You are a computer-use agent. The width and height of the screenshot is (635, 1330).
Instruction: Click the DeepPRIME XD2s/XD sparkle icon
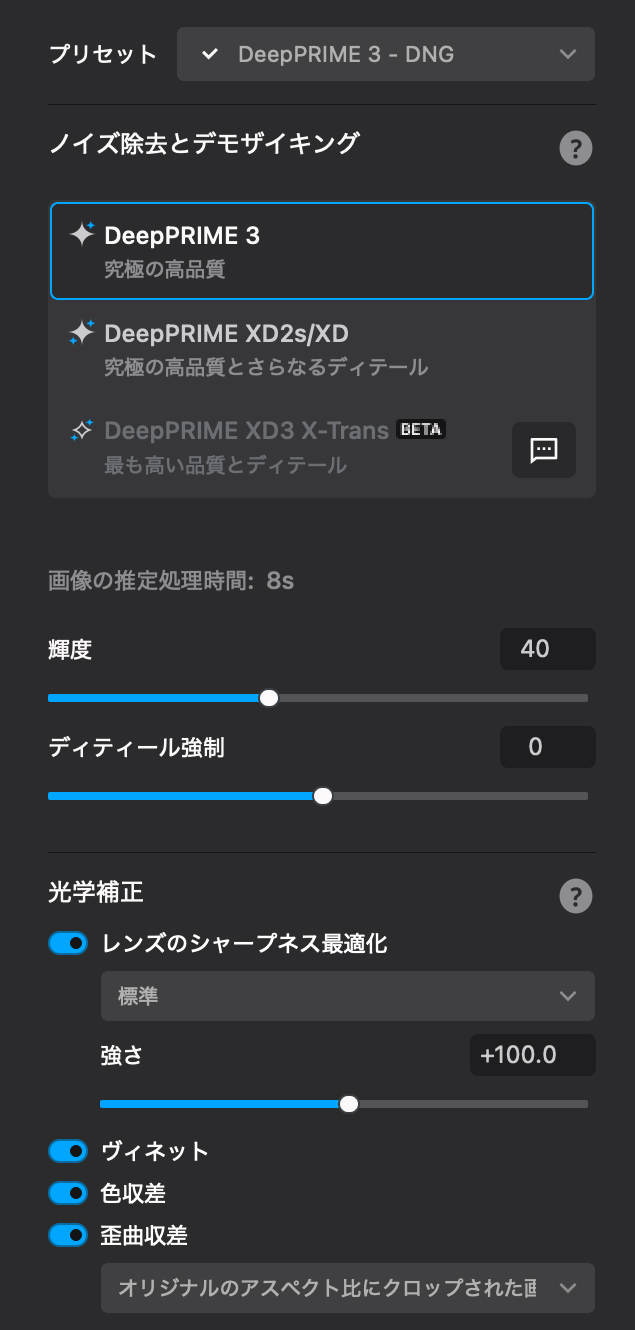83,331
